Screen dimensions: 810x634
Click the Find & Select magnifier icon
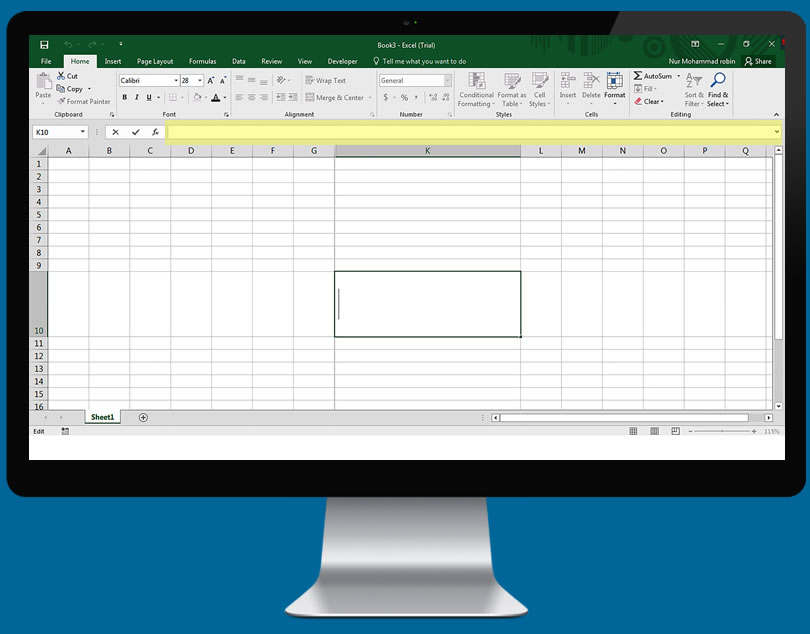coord(717,81)
